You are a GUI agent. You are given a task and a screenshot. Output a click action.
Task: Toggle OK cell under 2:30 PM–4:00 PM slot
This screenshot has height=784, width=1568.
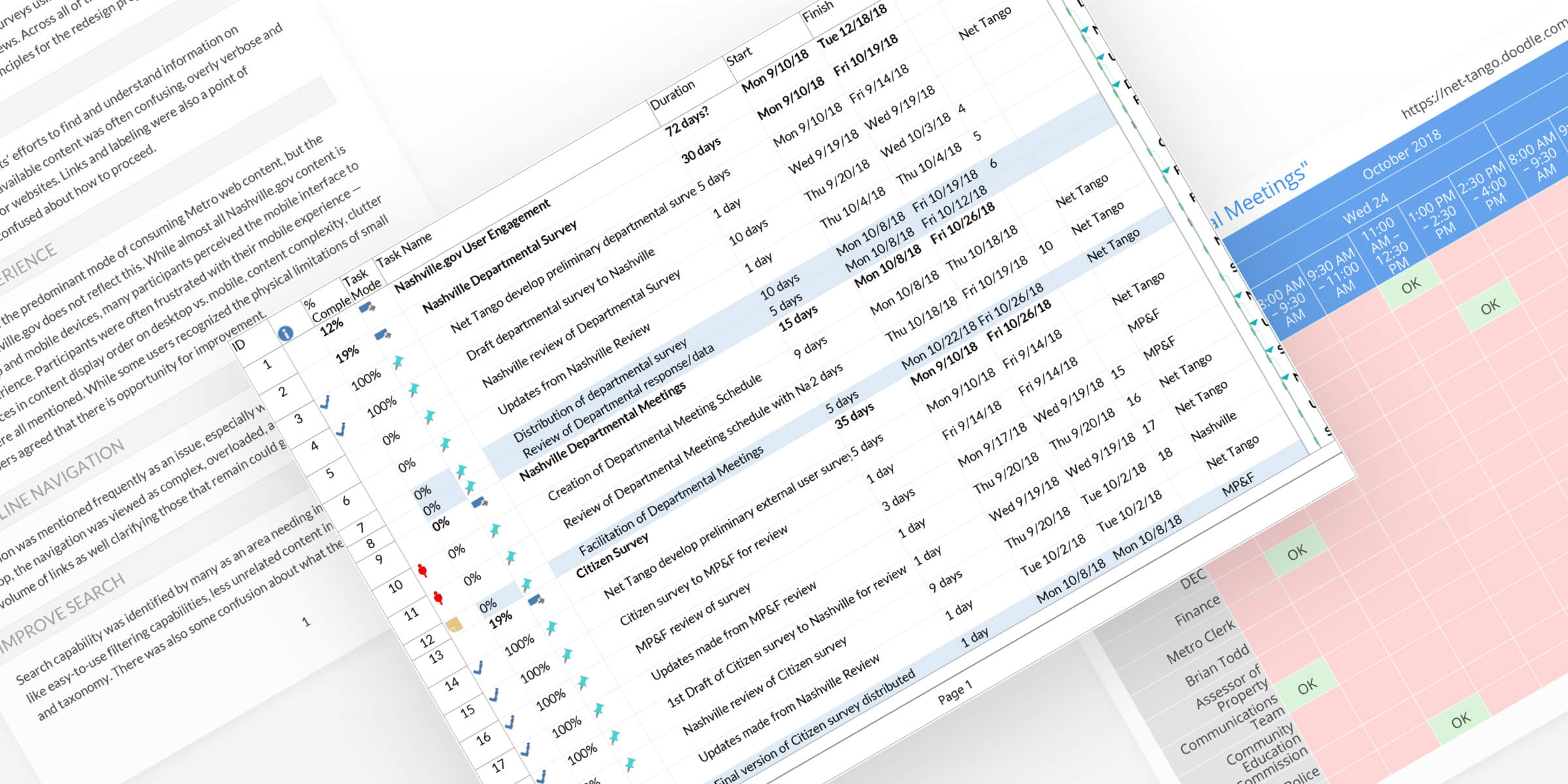pyautogui.click(x=1489, y=307)
